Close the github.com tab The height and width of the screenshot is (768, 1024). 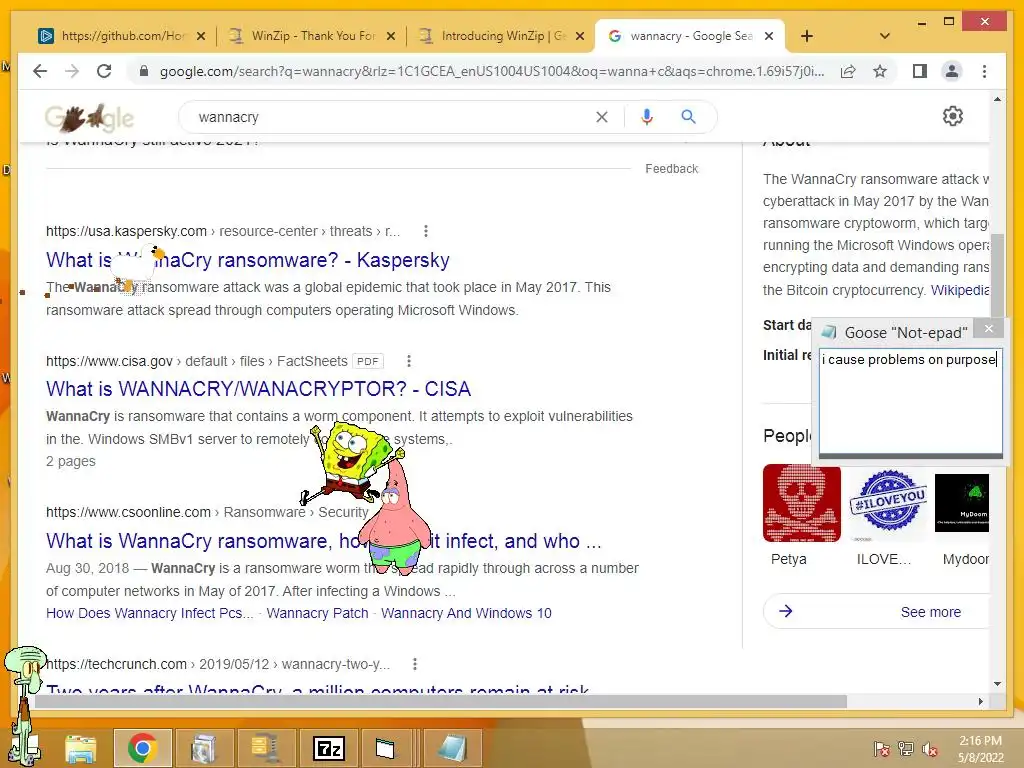pyautogui.click(x=201, y=36)
